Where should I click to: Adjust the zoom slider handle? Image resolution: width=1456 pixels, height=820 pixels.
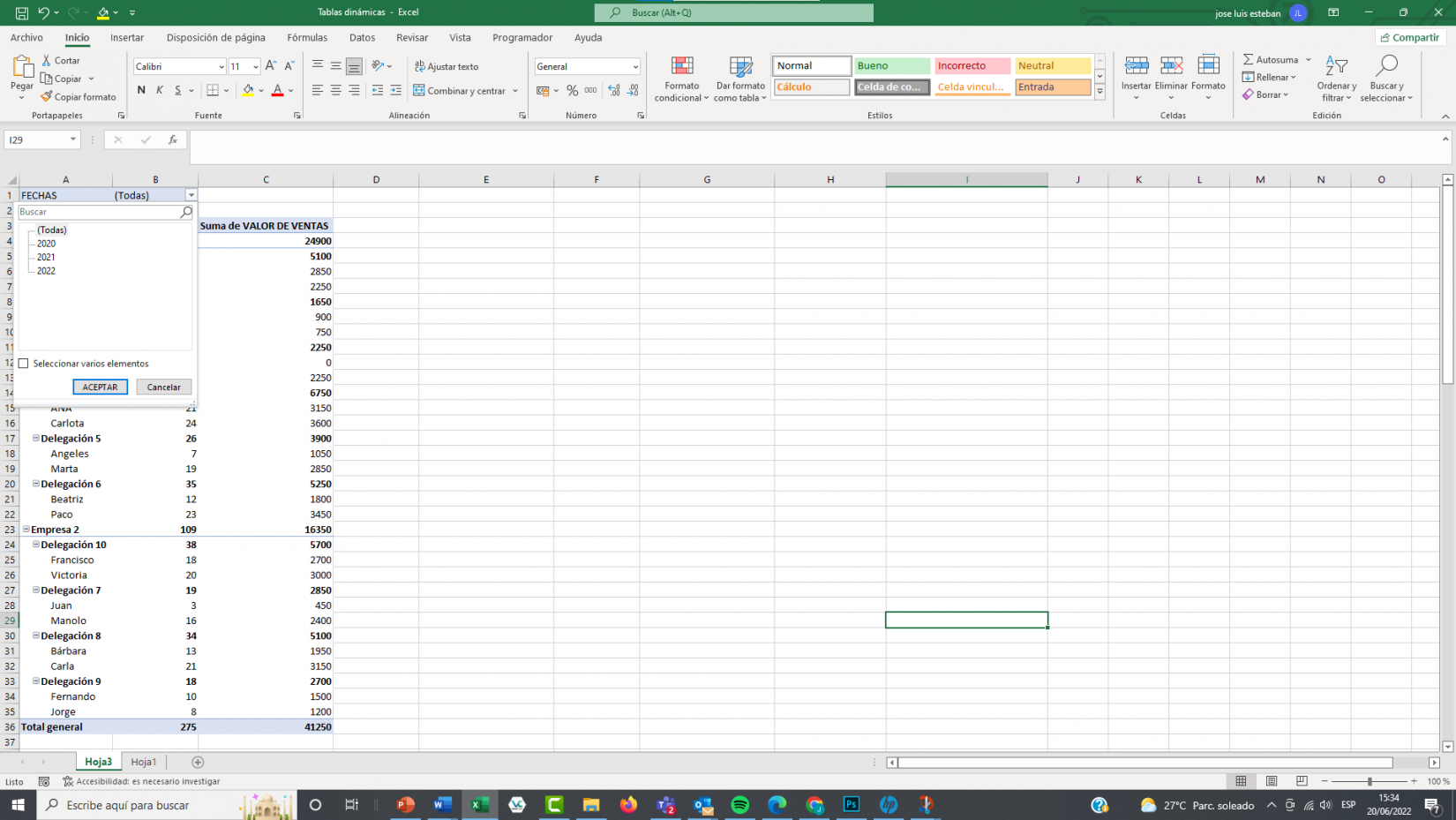(x=1370, y=781)
